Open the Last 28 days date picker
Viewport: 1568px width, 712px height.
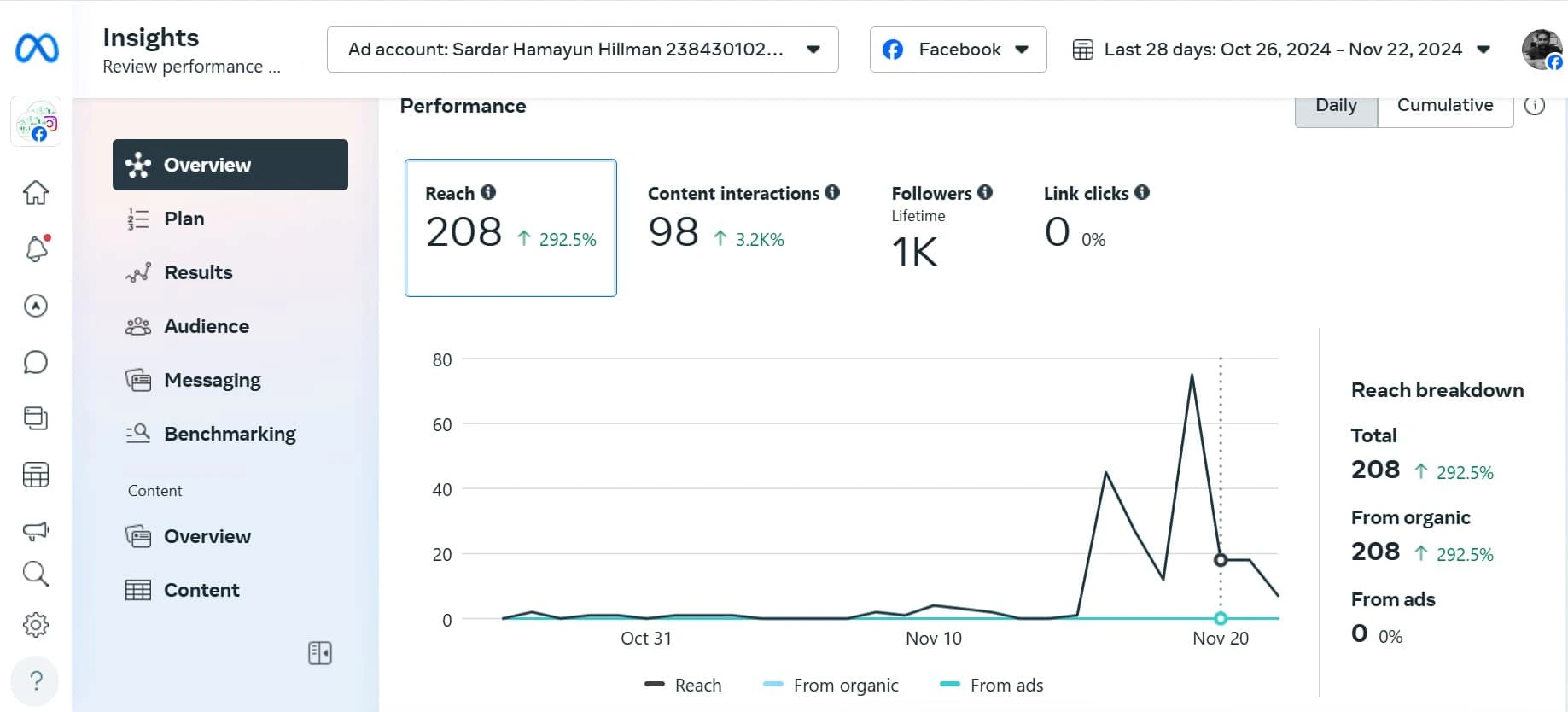[x=1281, y=50]
